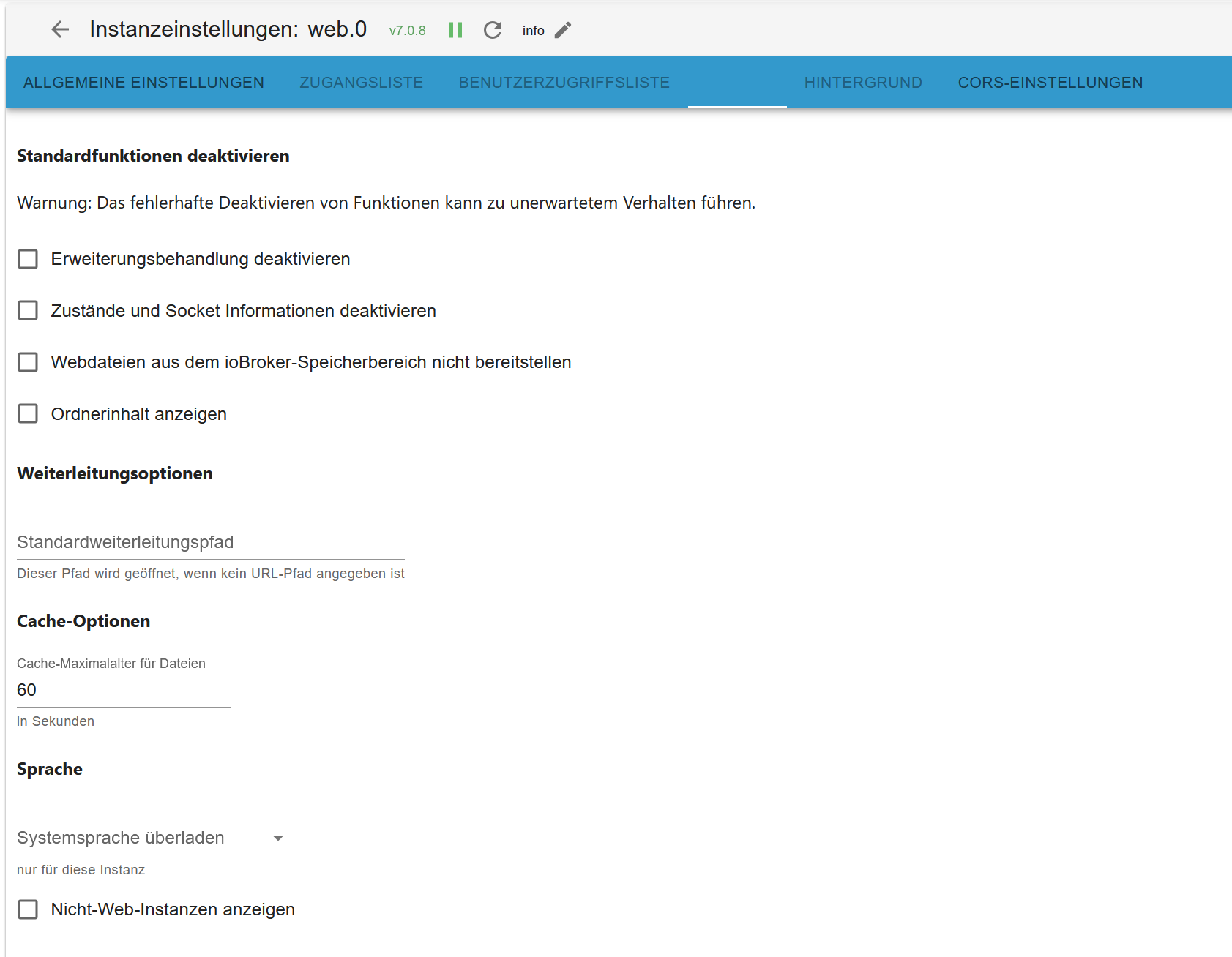1232x957 pixels.
Task: Tick Zustände und Socket Informationen deaktivieren
Action: [28, 311]
